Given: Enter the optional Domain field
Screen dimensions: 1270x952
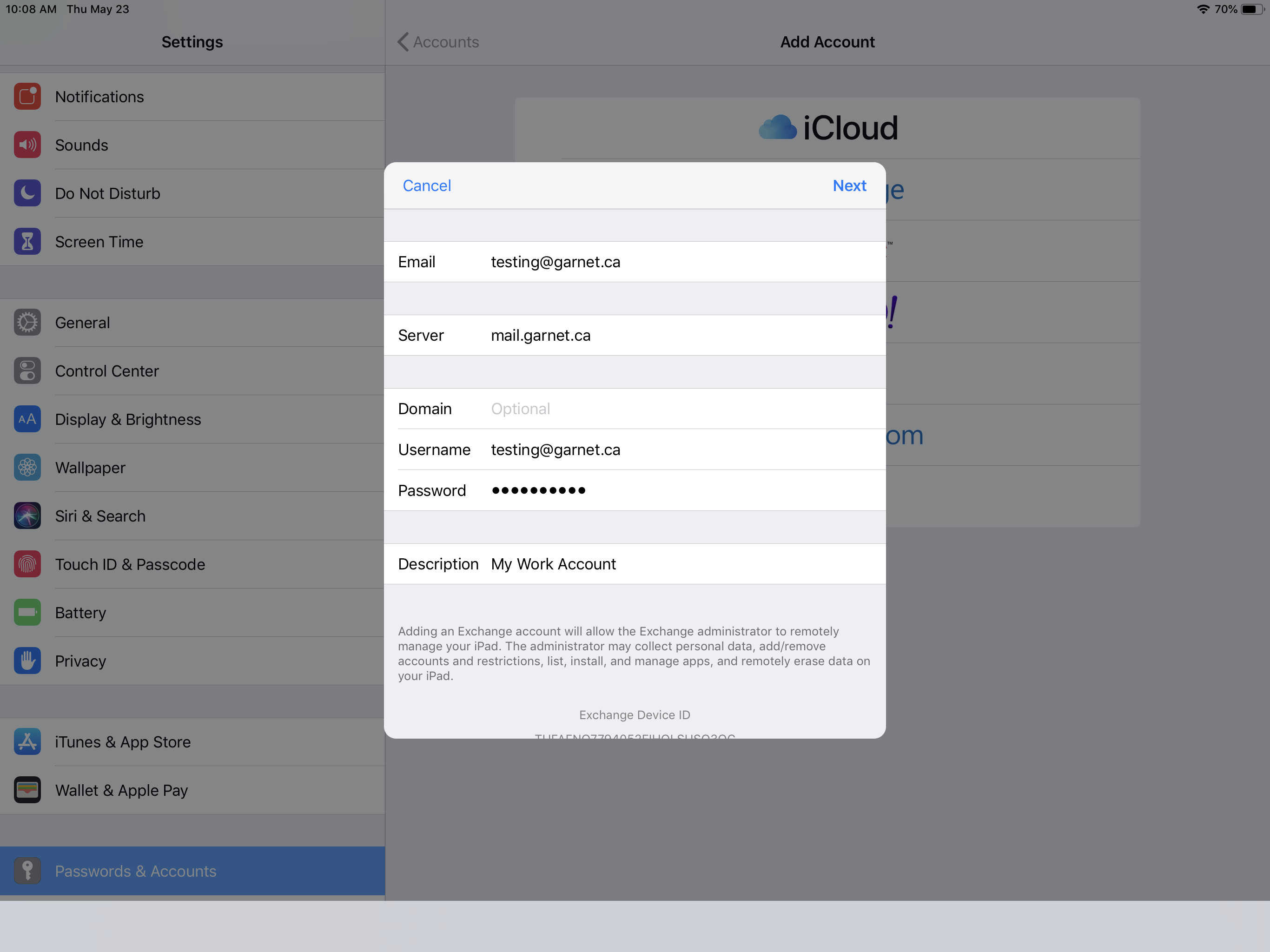Looking at the screenshot, I should [677, 409].
